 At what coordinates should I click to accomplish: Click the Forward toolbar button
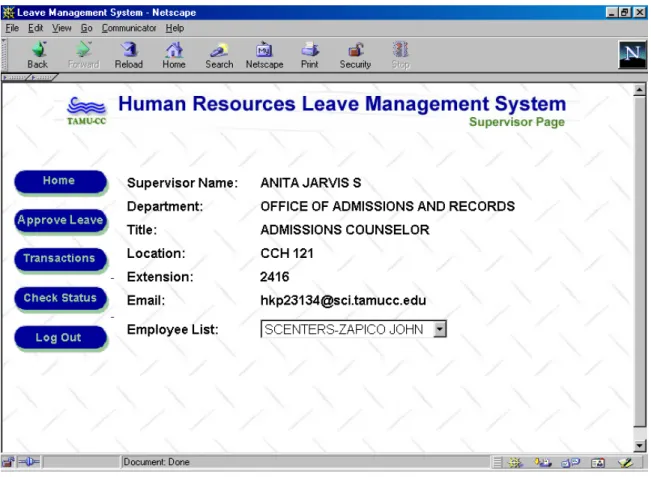[x=83, y=55]
